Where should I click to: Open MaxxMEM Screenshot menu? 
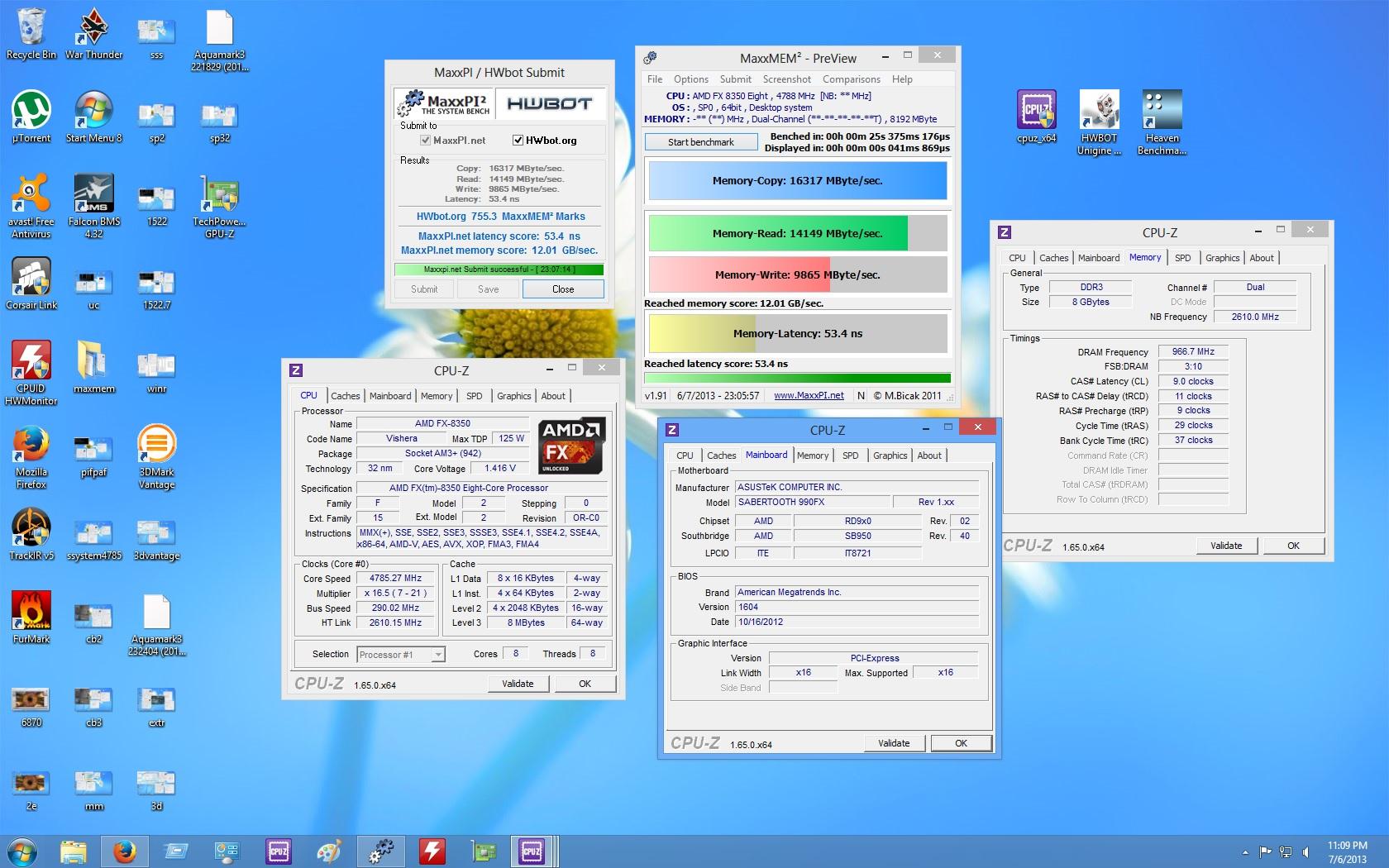coord(787,79)
